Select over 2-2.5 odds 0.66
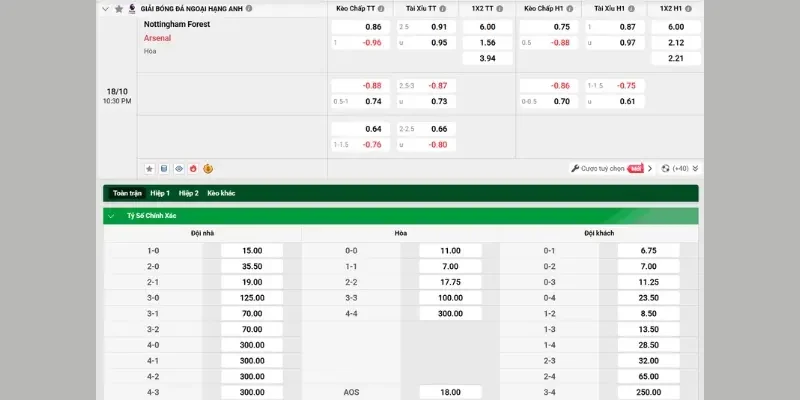The width and height of the screenshot is (800, 400). tap(427, 129)
